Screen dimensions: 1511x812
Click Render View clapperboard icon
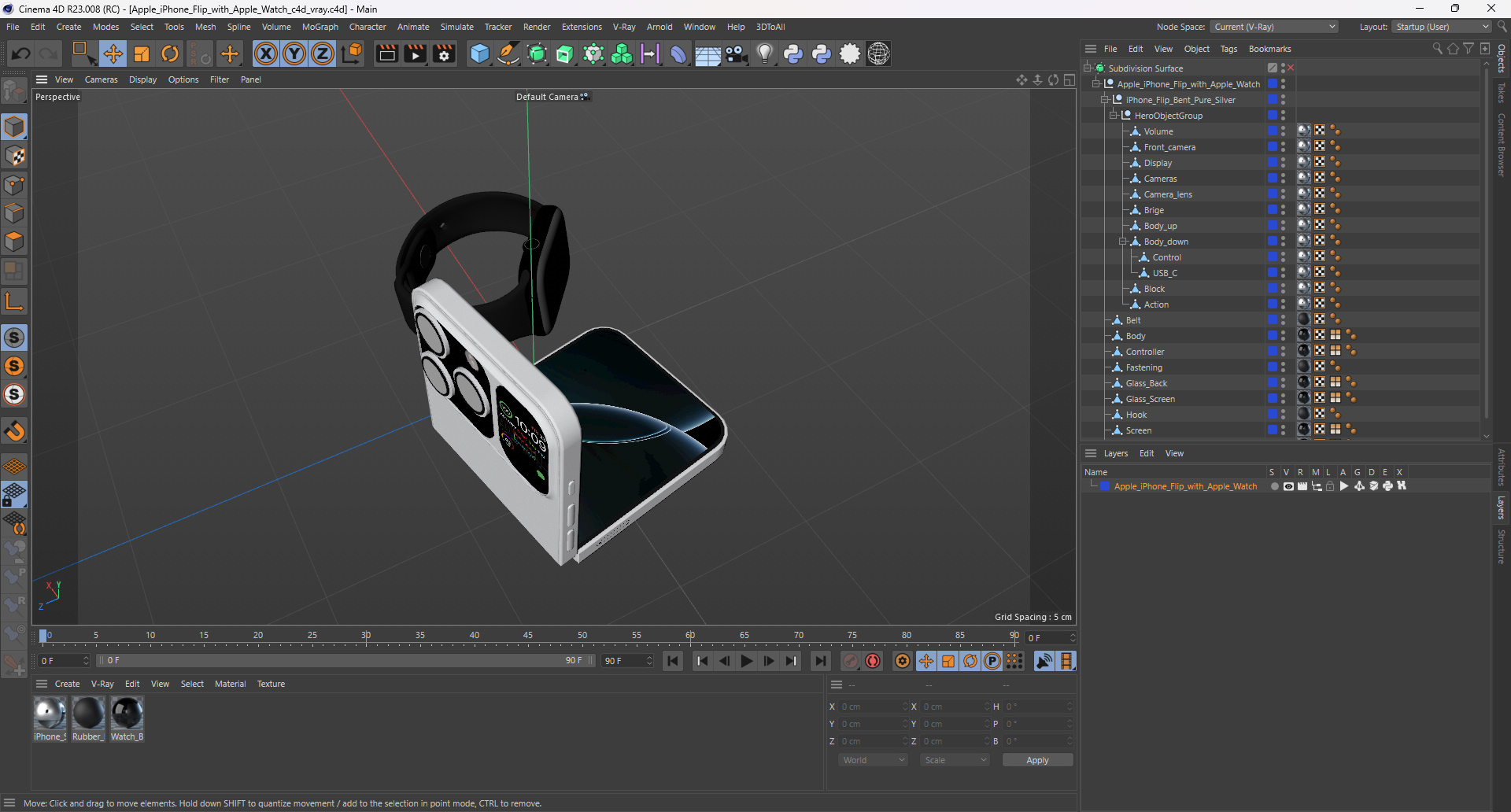click(x=386, y=54)
